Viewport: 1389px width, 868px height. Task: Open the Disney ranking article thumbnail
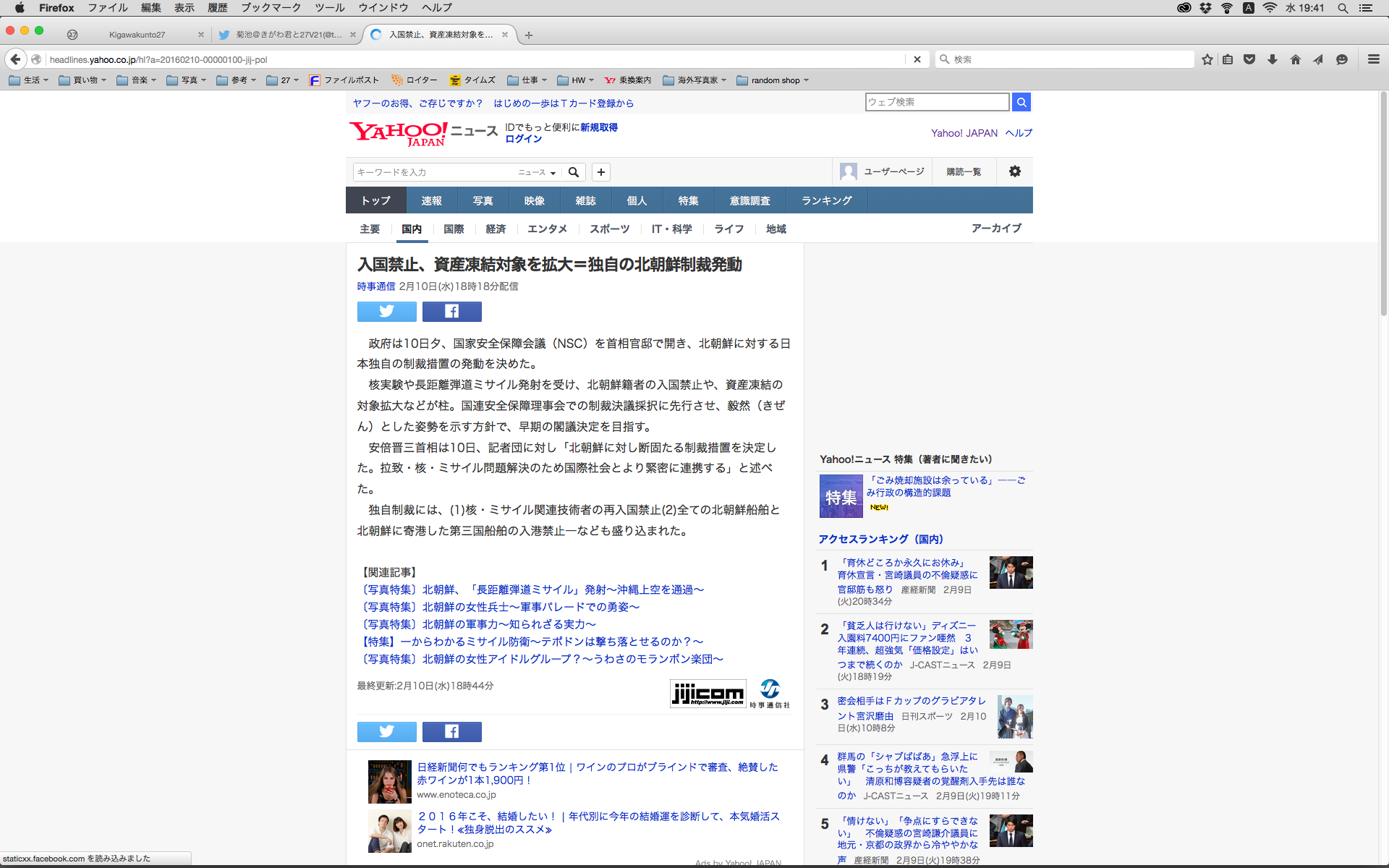click(1011, 634)
